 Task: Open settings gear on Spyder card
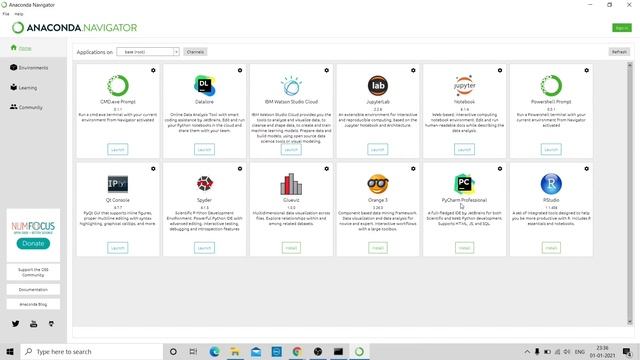[x=240, y=169]
